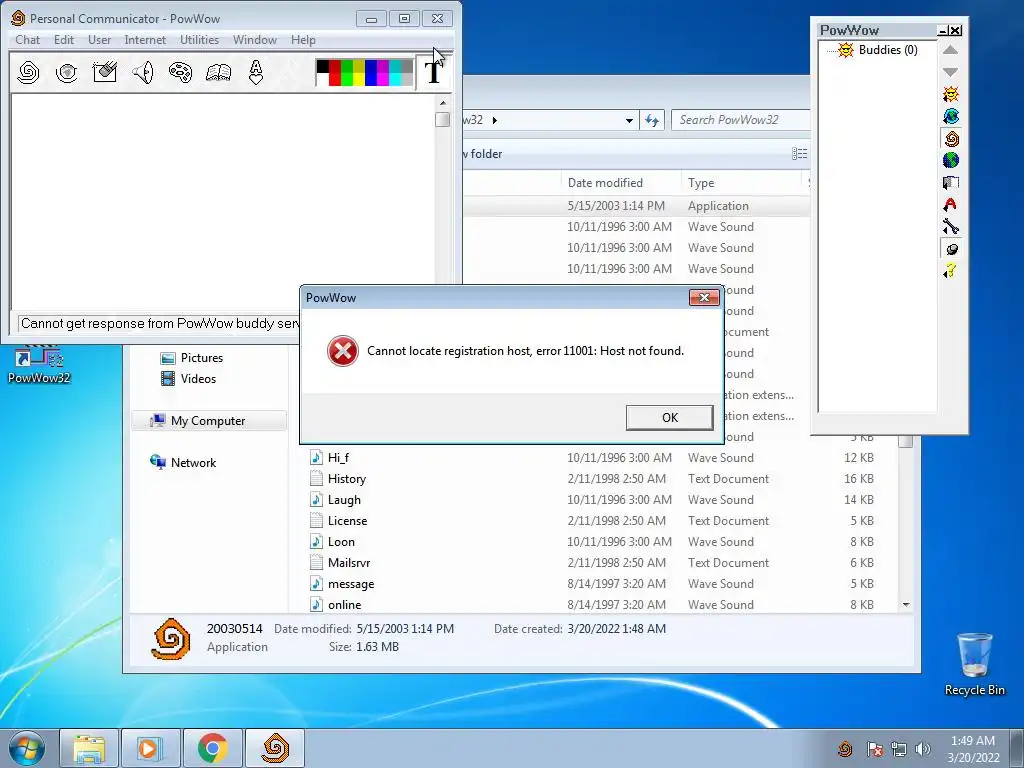1024x768 pixels.
Task: Open the Explorer address bar history dropdown
Action: click(x=629, y=120)
